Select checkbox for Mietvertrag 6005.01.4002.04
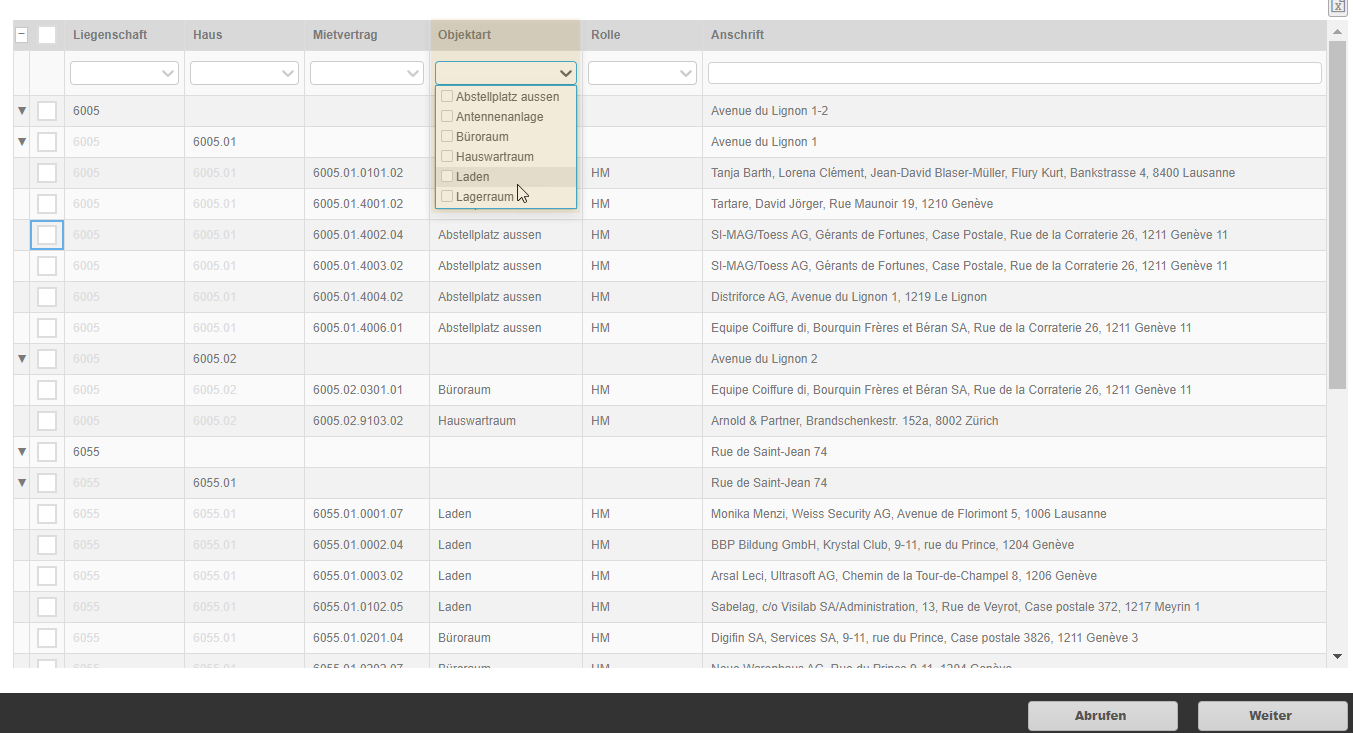This screenshot has height=733, width=1353. pyautogui.click(x=47, y=235)
